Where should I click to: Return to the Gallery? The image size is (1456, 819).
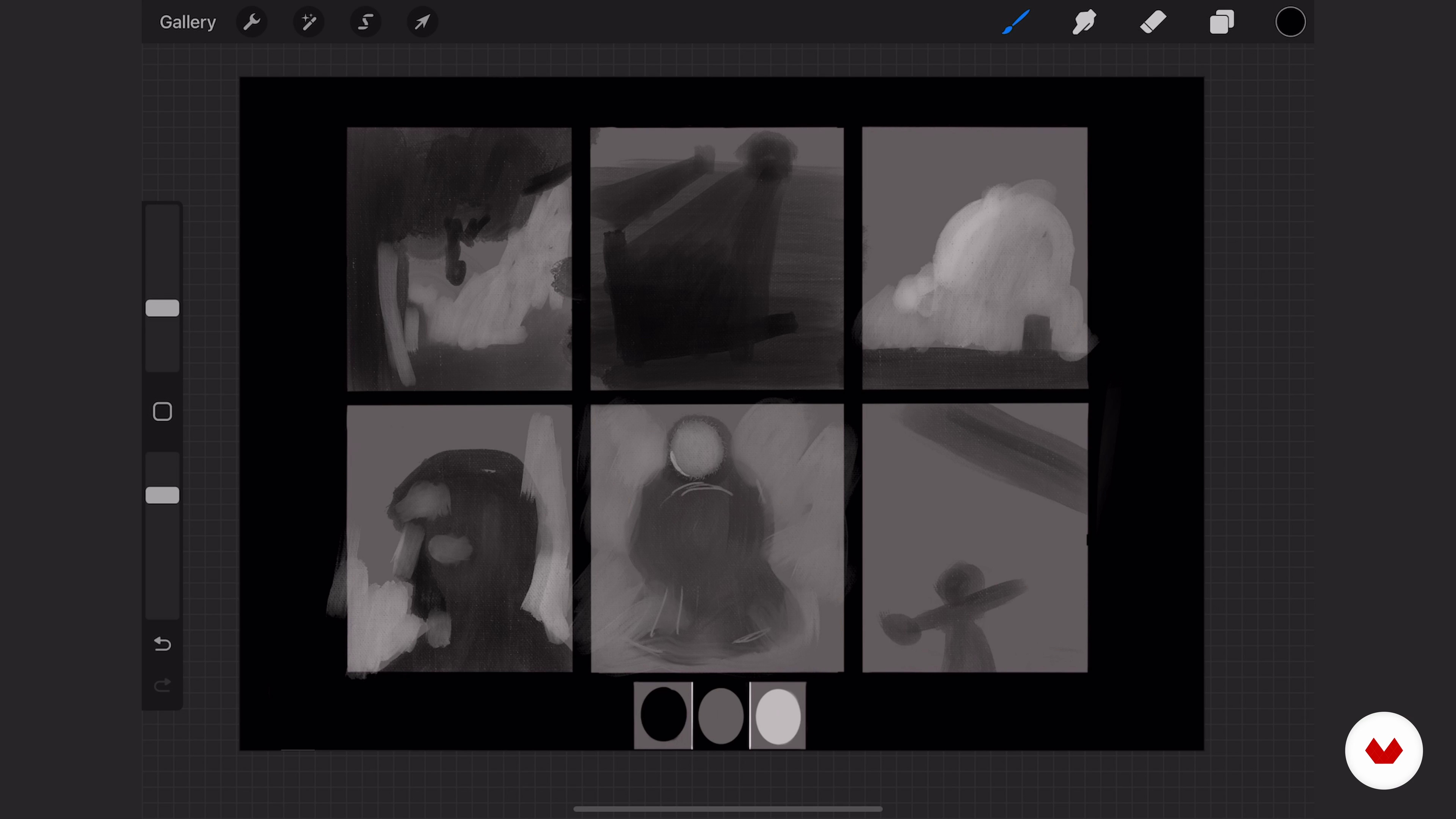(188, 22)
